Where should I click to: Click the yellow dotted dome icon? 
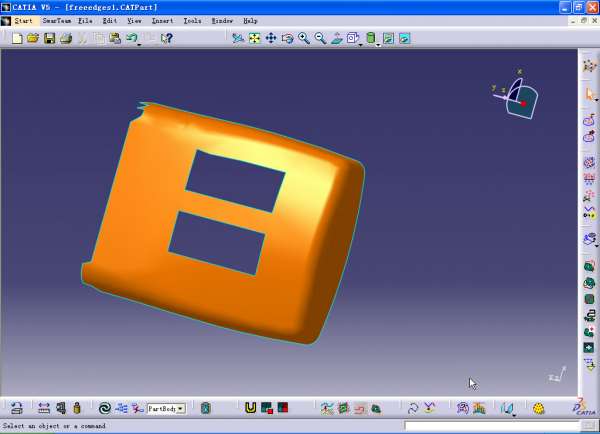click(x=538, y=408)
